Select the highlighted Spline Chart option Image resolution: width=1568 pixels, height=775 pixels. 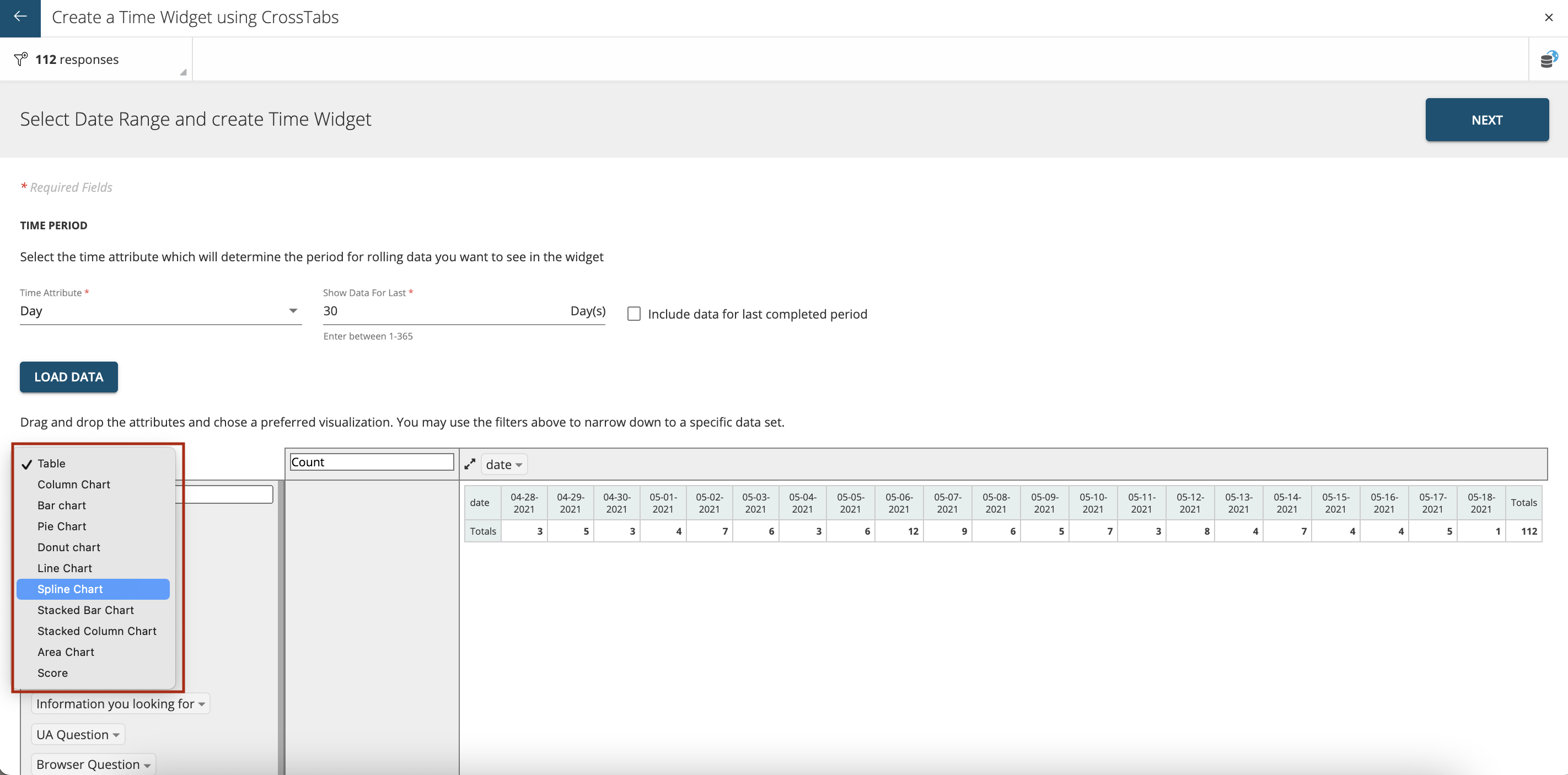coord(93,589)
